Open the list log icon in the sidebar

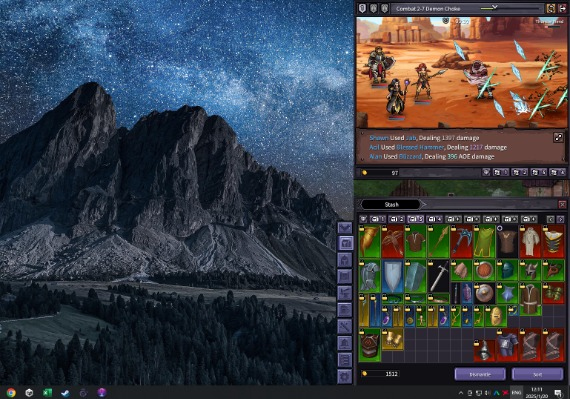point(345,360)
